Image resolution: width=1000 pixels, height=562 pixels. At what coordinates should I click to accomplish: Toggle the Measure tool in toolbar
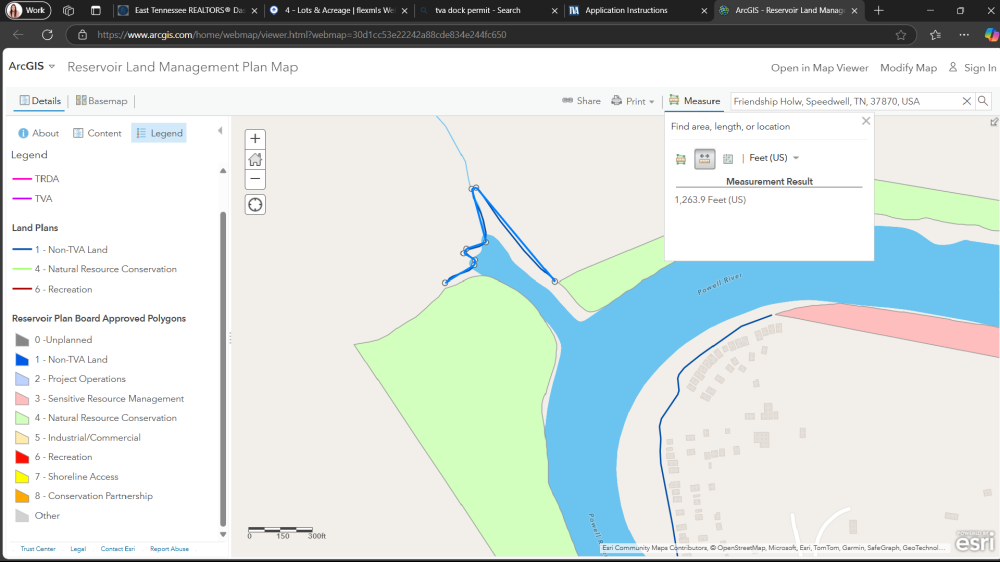point(694,101)
